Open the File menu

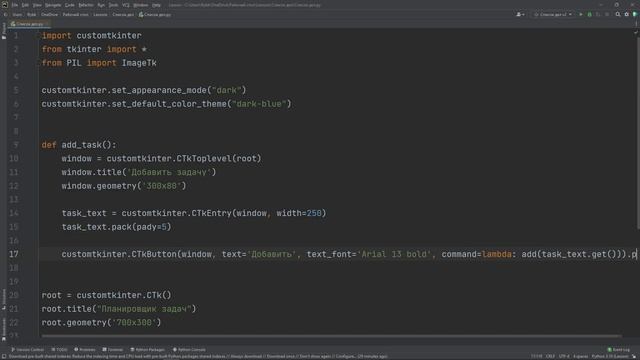pos(15,5)
